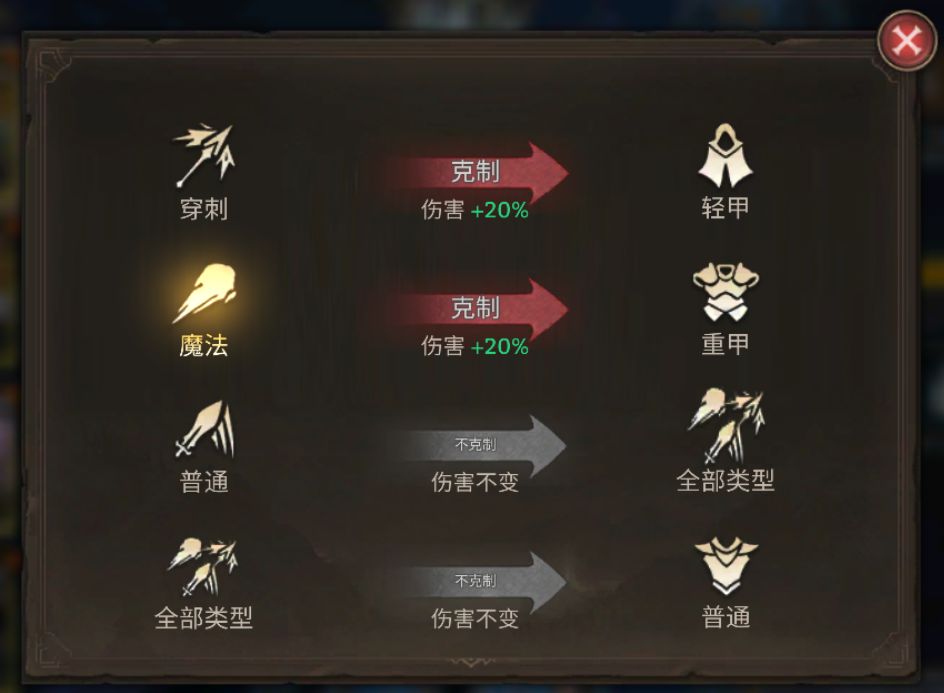The height and width of the screenshot is (693, 944).
Task: Click 伤害 +20% text in the 魔法 row
Action: pos(475,346)
